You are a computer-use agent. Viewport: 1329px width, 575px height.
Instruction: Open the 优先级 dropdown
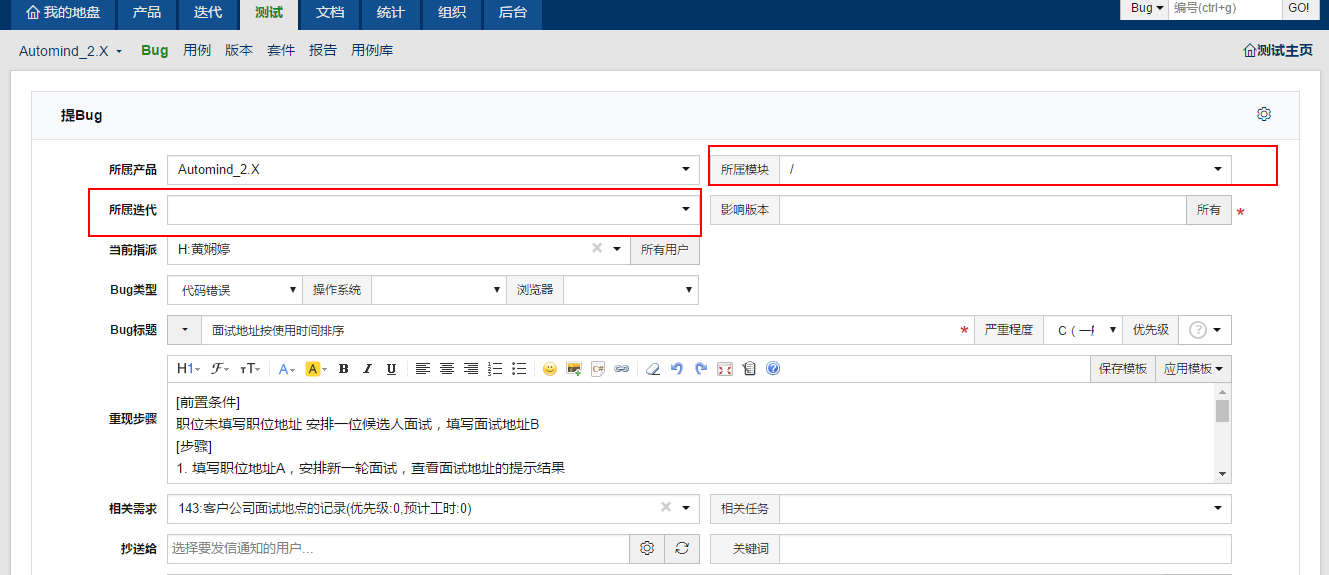(1205, 330)
